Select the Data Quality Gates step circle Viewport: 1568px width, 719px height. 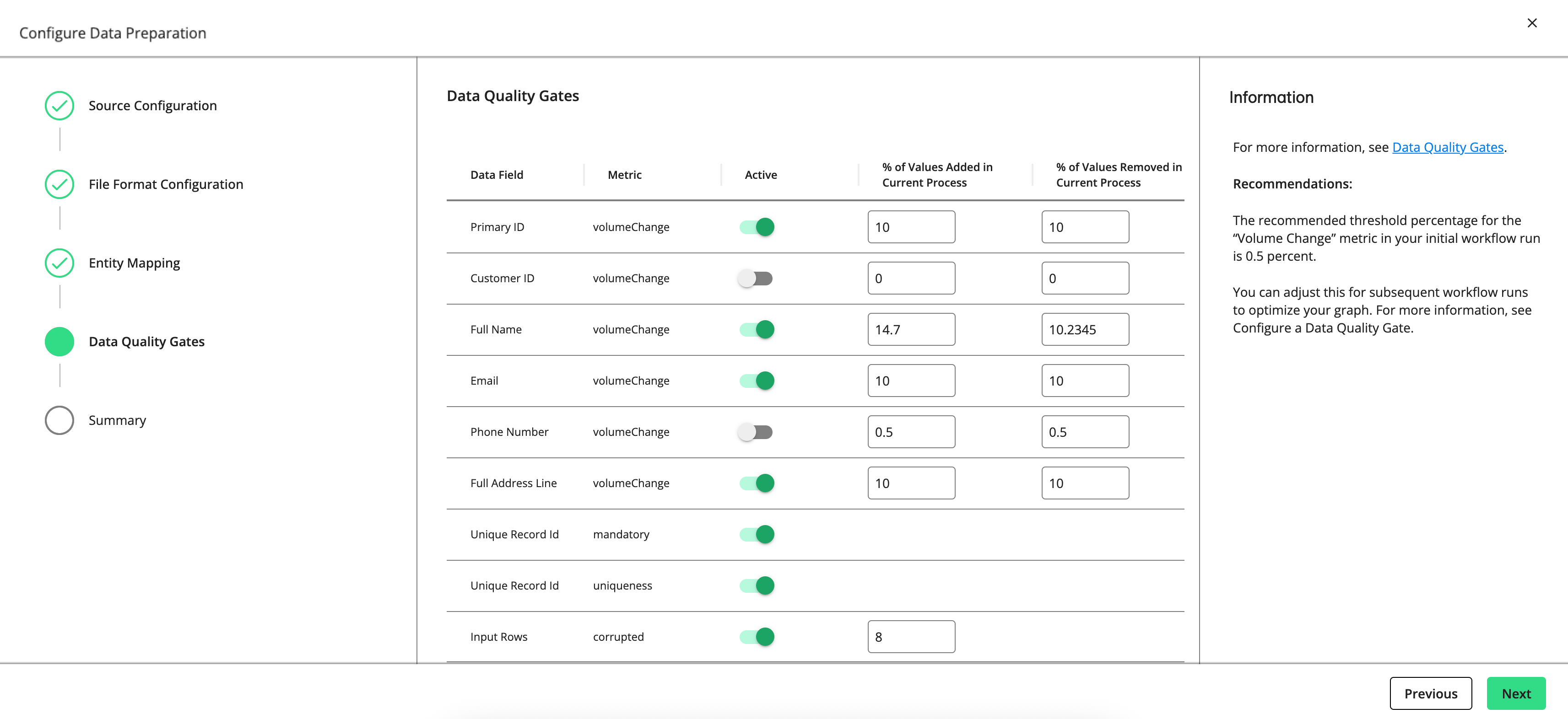[x=59, y=341]
